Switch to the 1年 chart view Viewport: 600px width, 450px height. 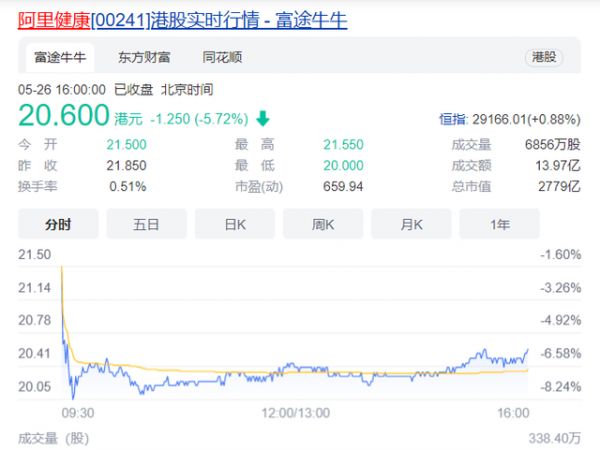click(x=499, y=224)
